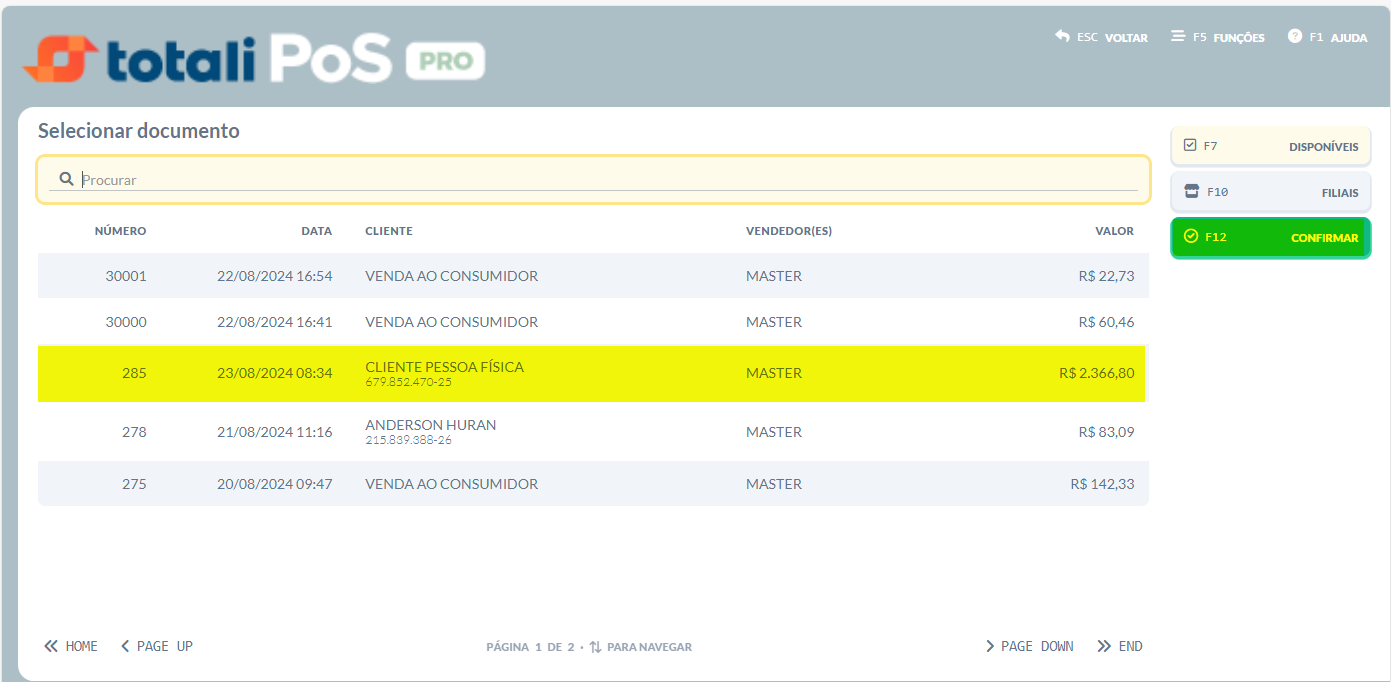Image resolution: width=1391 pixels, height=682 pixels.
Task: Open the Funções menu
Action: [x=1218, y=37]
